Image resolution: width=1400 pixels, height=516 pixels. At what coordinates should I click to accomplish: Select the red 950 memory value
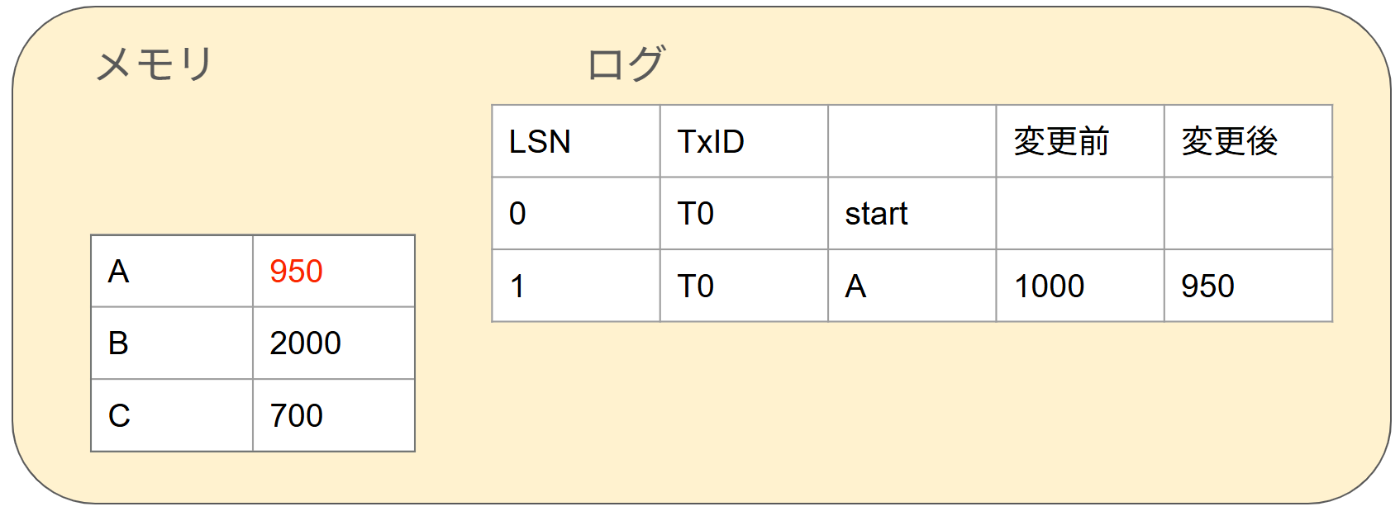pyautogui.click(x=296, y=271)
